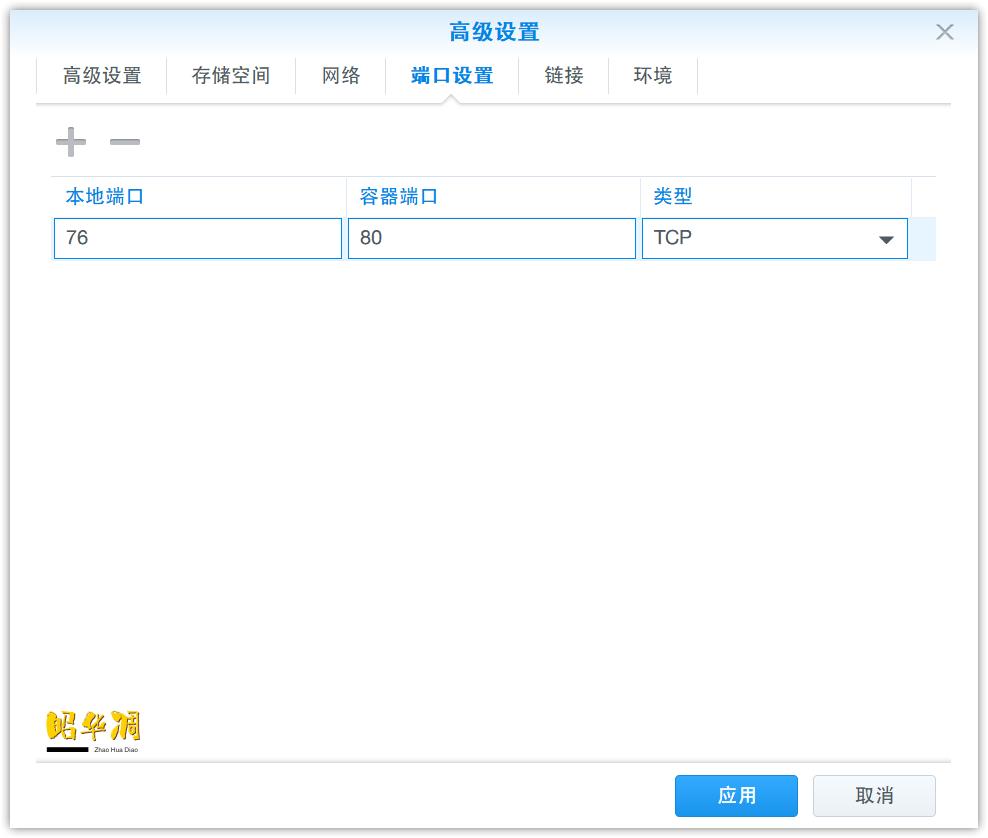Open the 链接 tab
The width and height of the screenshot is (988, 838).
point(562,75)
